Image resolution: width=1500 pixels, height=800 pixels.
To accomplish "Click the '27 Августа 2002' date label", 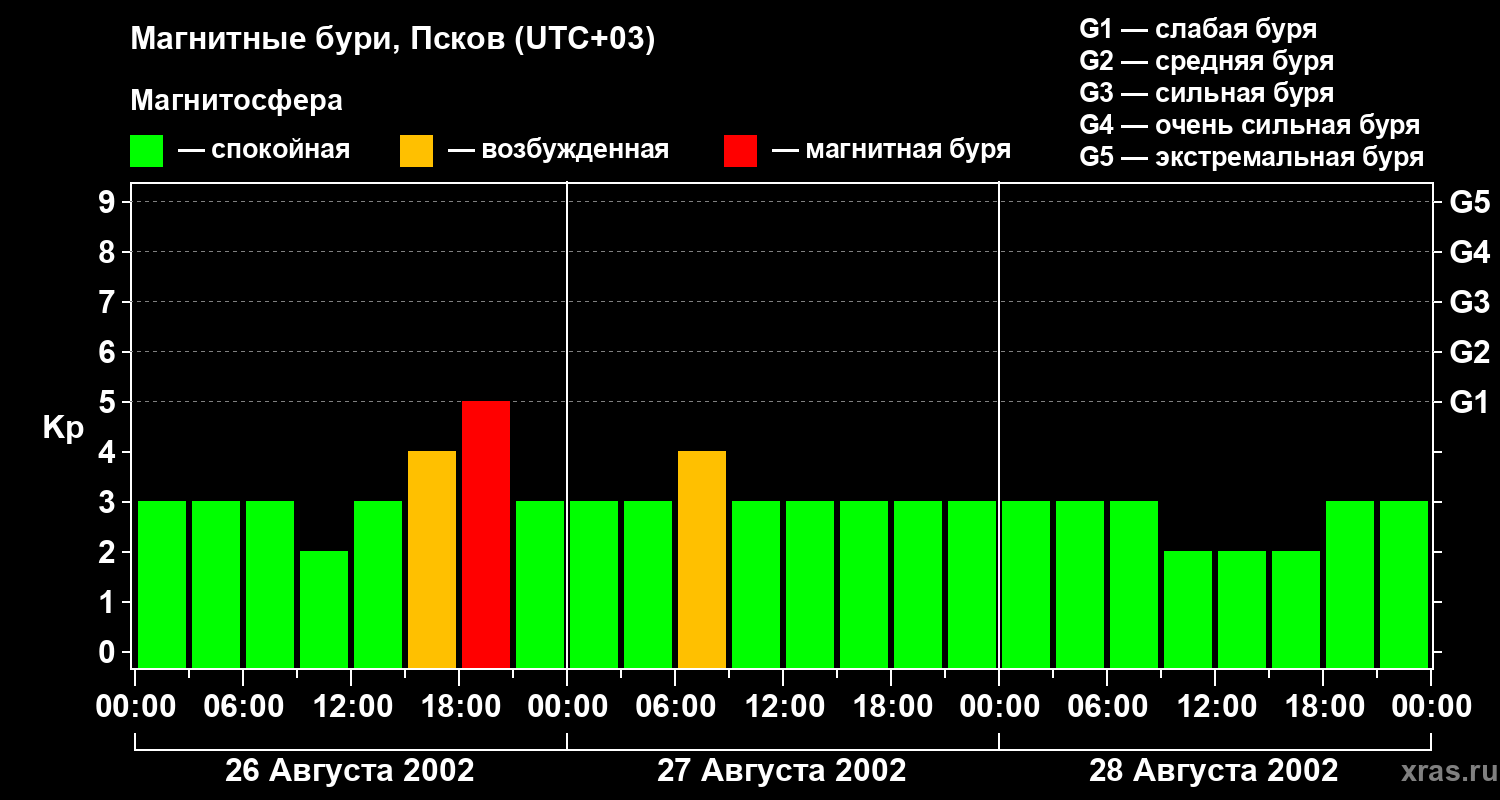I will point(782,771).
